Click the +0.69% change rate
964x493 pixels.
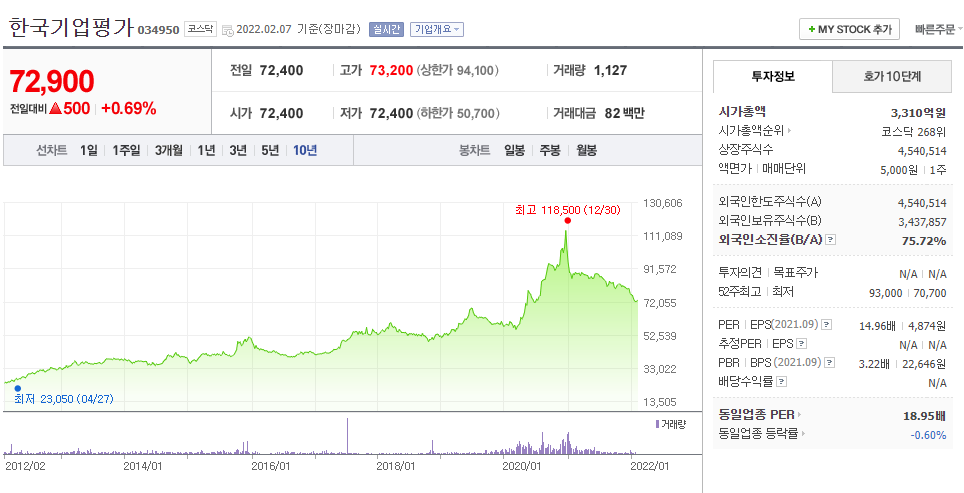pos(128,109)
